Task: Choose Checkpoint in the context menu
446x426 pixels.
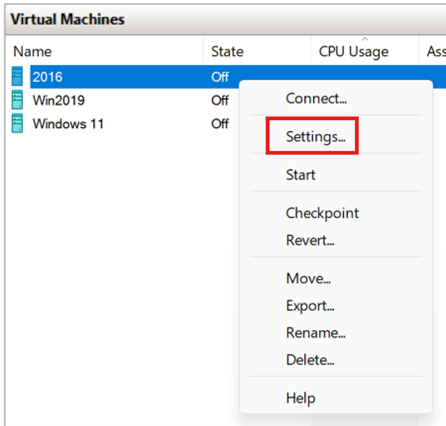Action: click(322, 213)
